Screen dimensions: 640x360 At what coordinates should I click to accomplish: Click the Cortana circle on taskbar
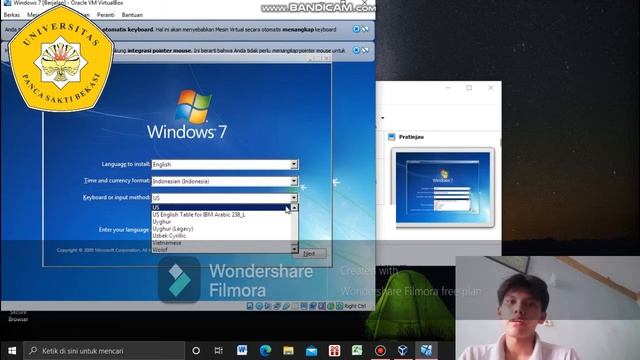pos(196,351)
